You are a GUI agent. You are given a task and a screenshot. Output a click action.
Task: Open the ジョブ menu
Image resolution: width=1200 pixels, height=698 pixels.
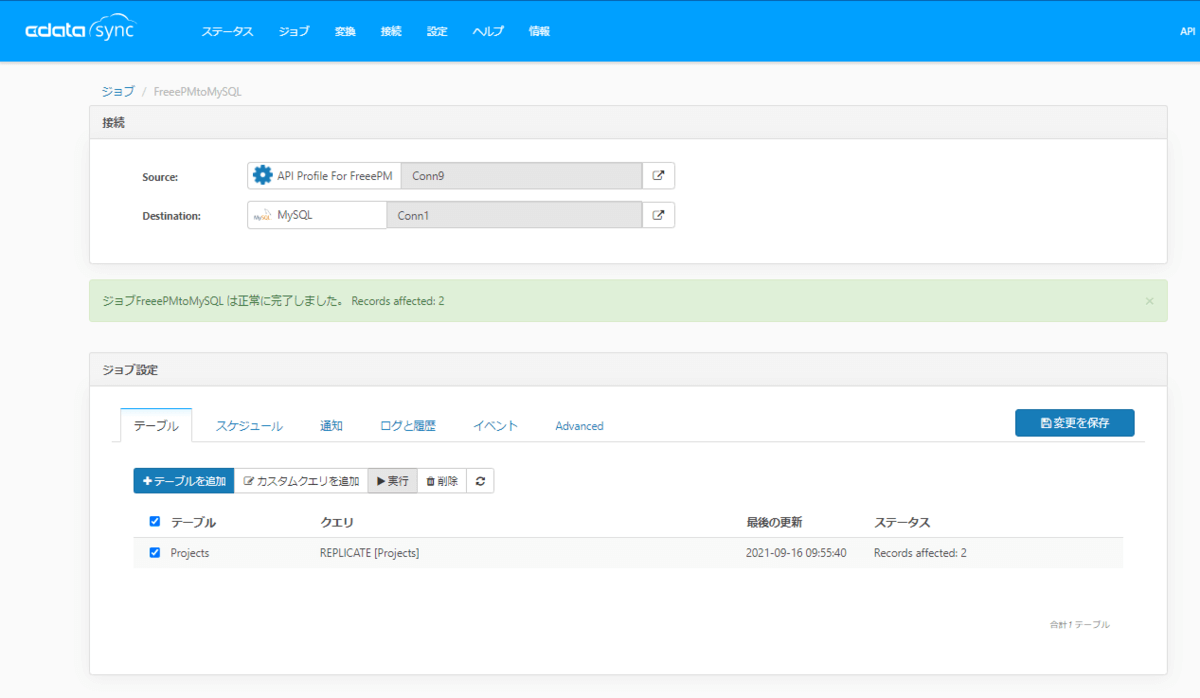(294, 31)
